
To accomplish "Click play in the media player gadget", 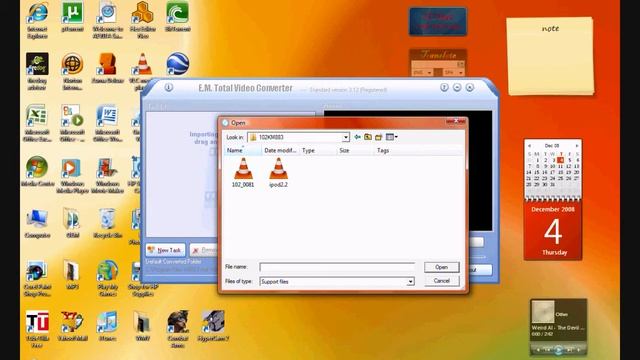I will pyautogui.click(x=558, y=350).
